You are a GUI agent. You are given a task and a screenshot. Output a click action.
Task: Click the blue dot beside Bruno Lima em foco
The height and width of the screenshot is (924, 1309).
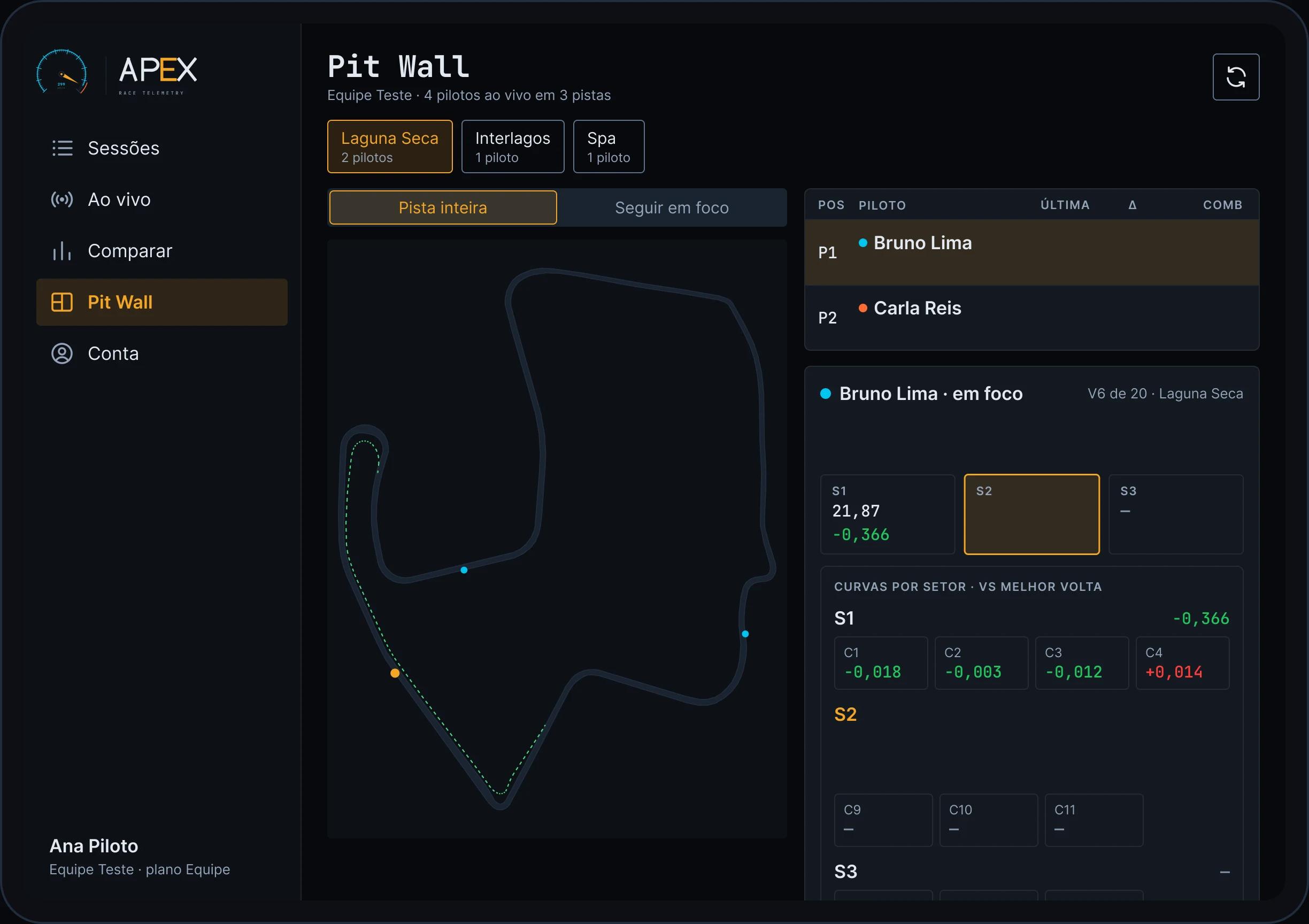[x=825, y=394]
